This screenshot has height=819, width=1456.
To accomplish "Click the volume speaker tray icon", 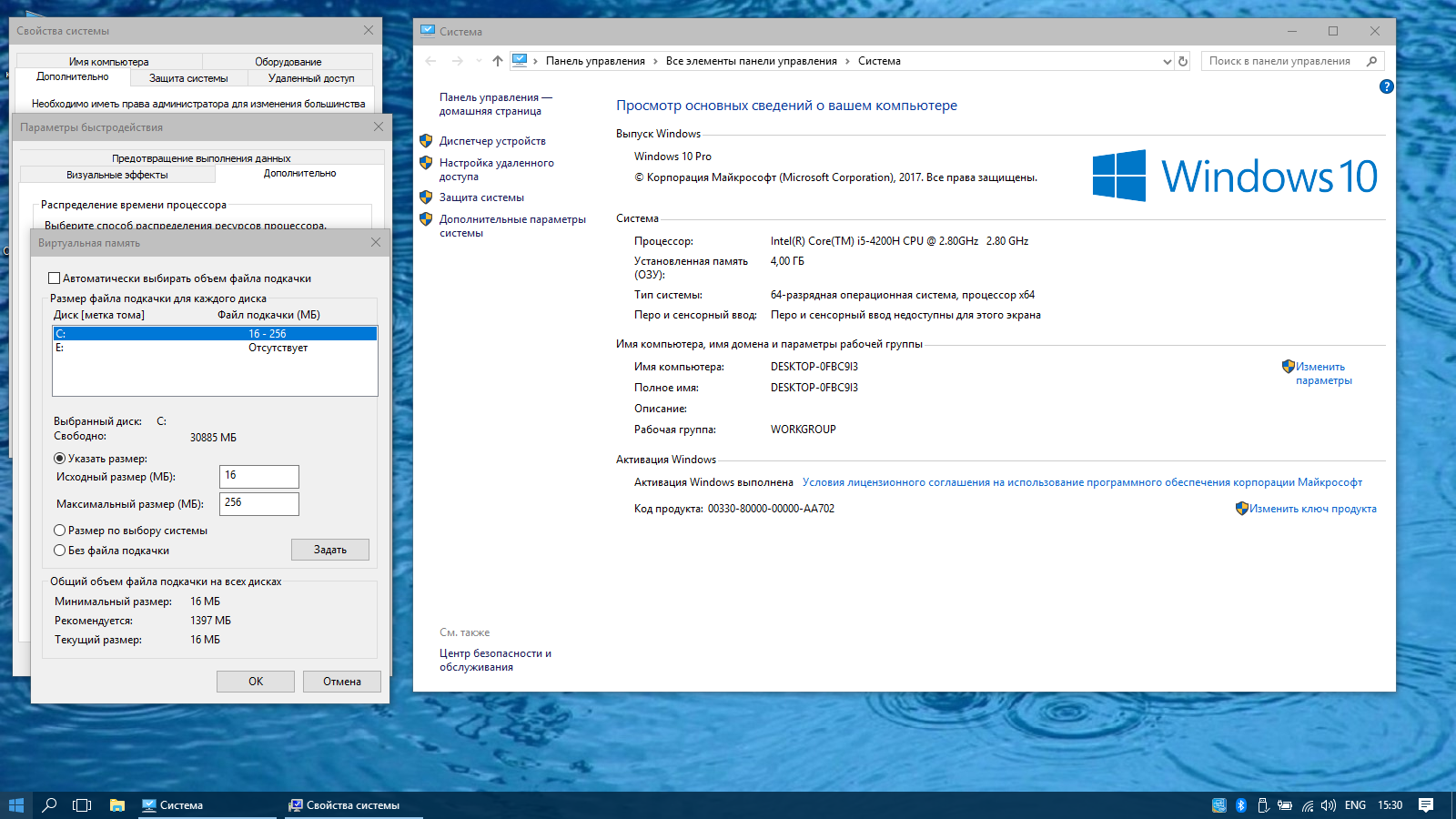I will pos(1329,805).
